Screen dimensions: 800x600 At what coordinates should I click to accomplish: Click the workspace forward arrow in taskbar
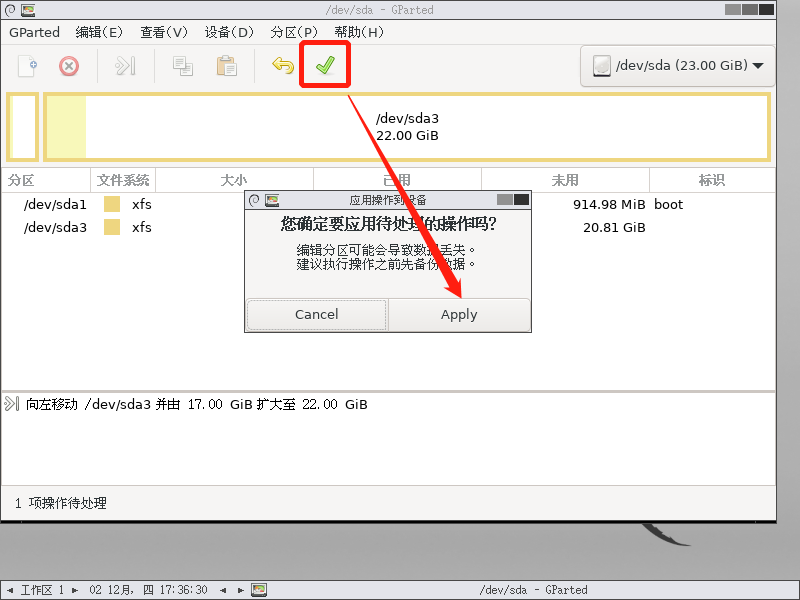[x=75, y=590]
